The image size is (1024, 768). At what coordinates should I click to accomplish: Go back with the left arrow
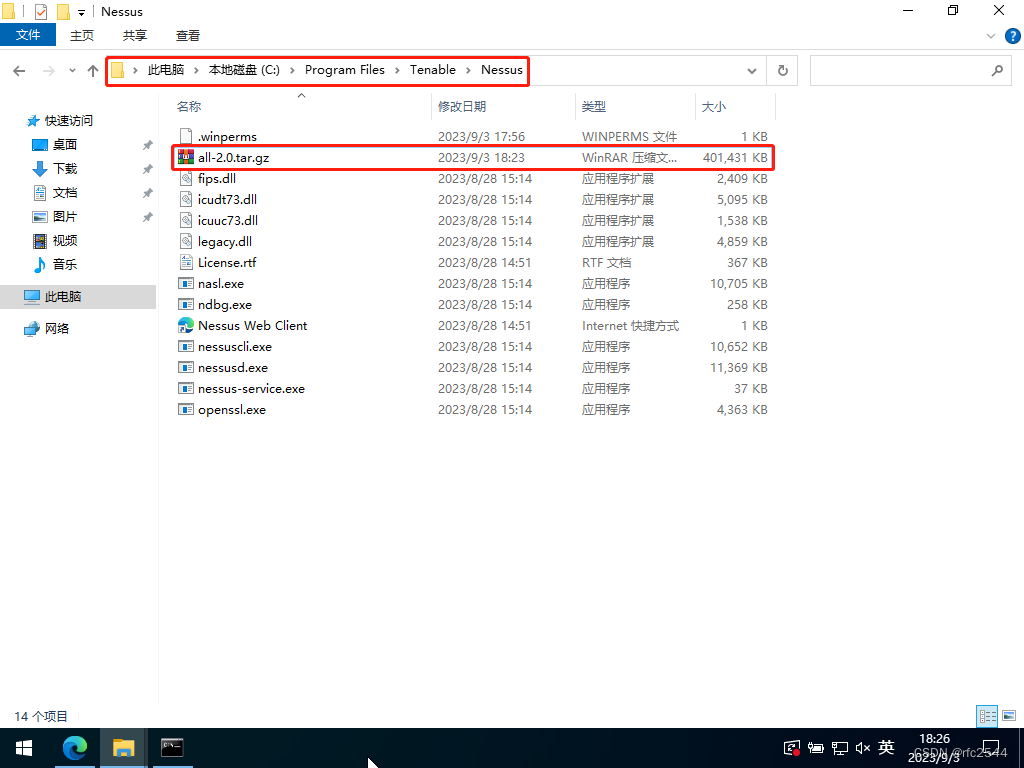[x=19, y=71]
